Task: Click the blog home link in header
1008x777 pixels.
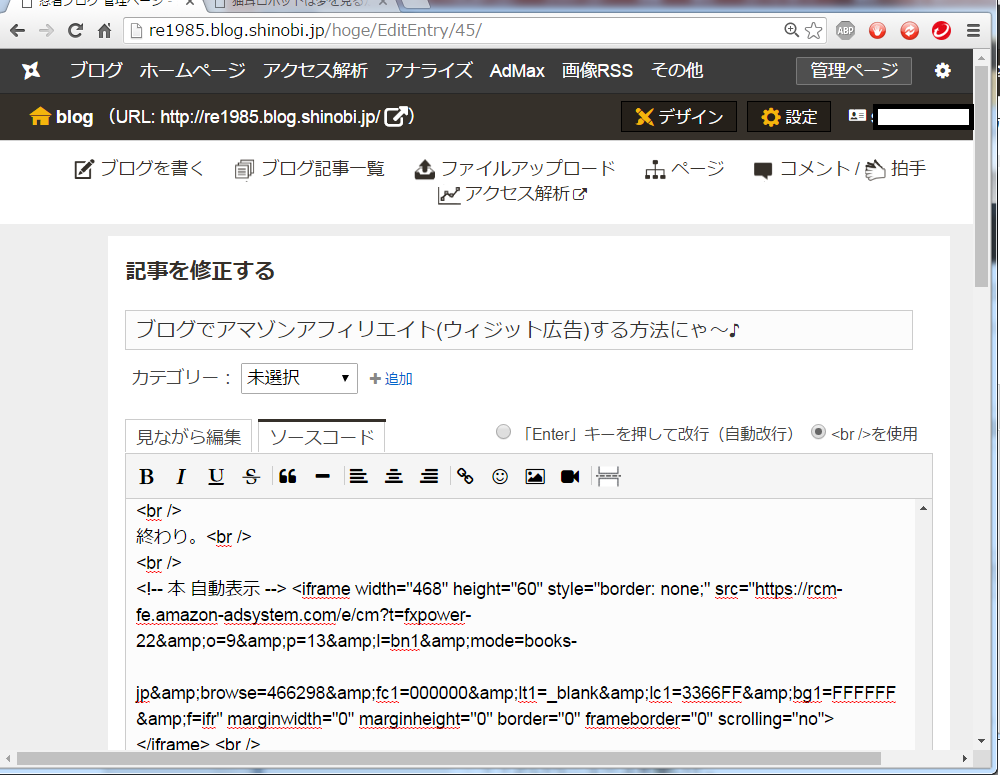Action: 62,117
